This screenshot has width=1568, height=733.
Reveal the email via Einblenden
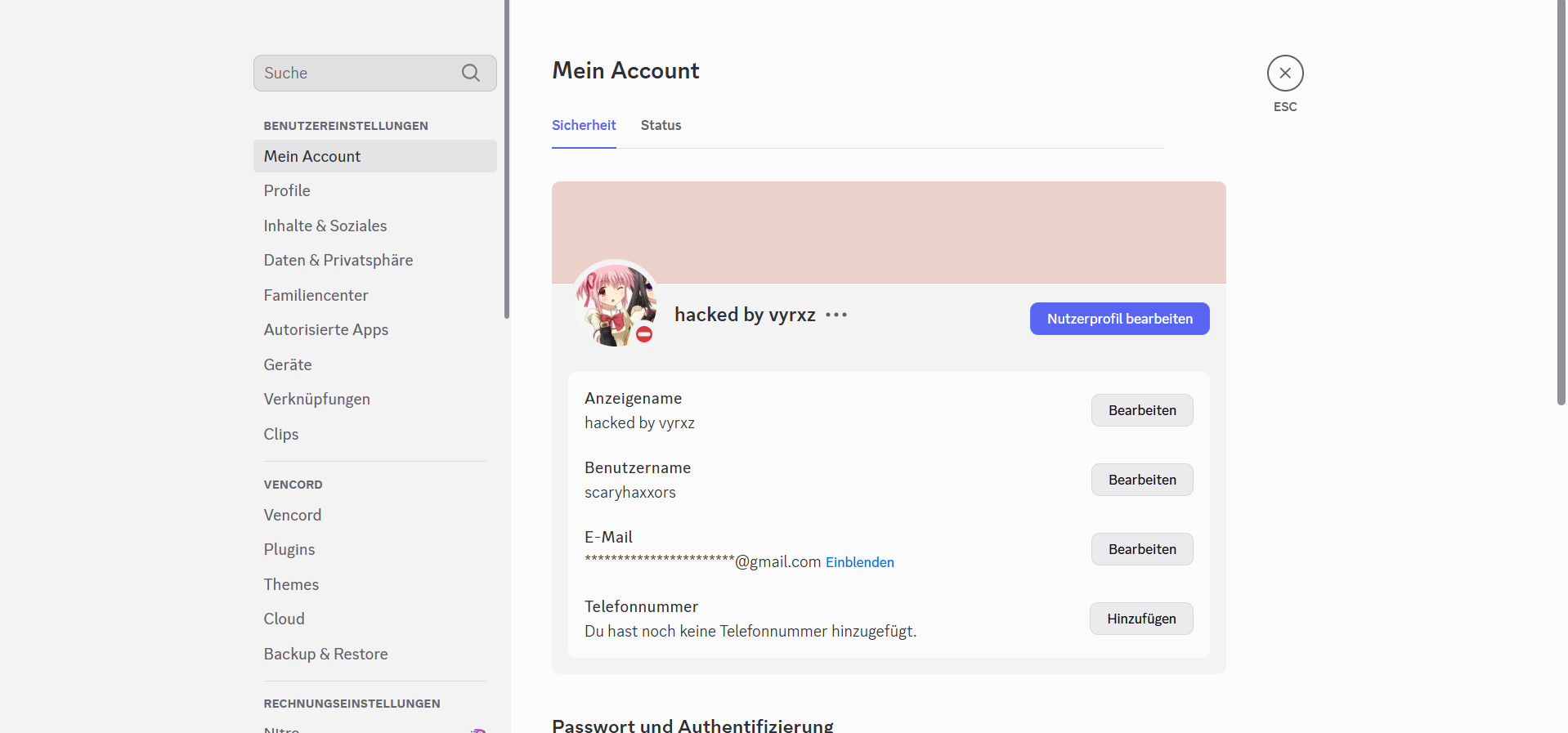[x=859, y=562]
